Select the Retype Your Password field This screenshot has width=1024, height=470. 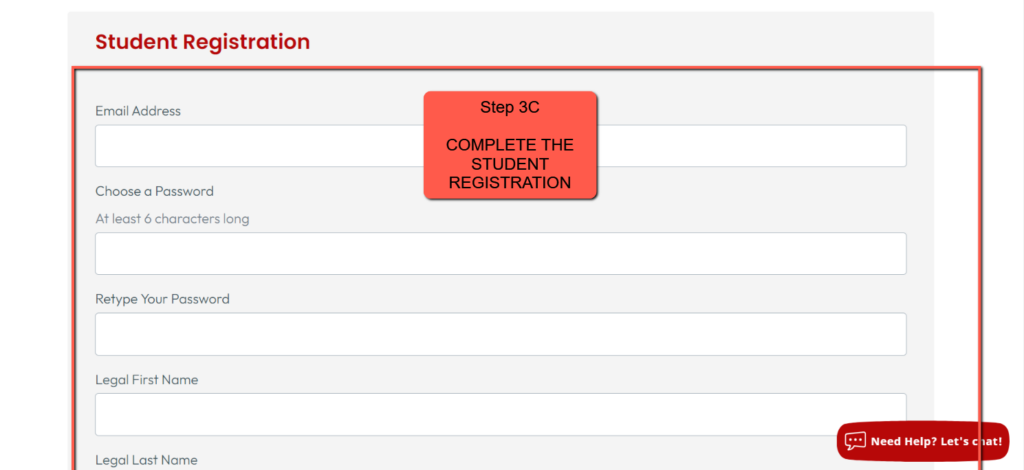coord(500,334)
